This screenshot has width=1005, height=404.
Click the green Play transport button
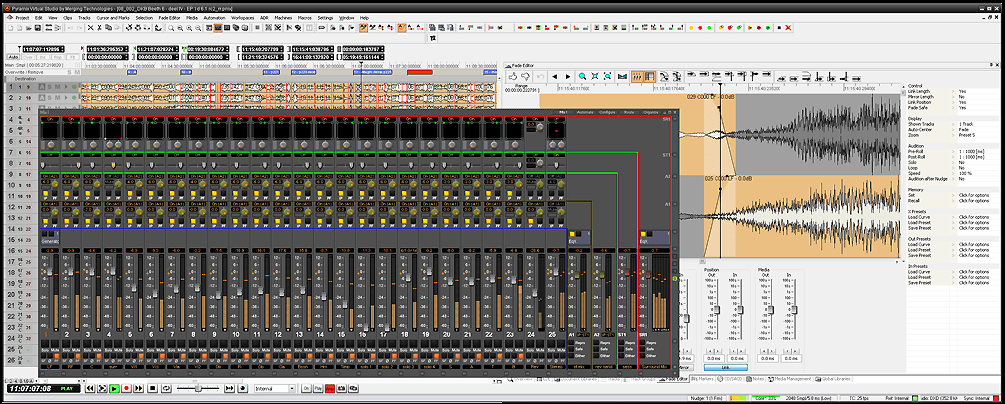(x=114, y=388)
